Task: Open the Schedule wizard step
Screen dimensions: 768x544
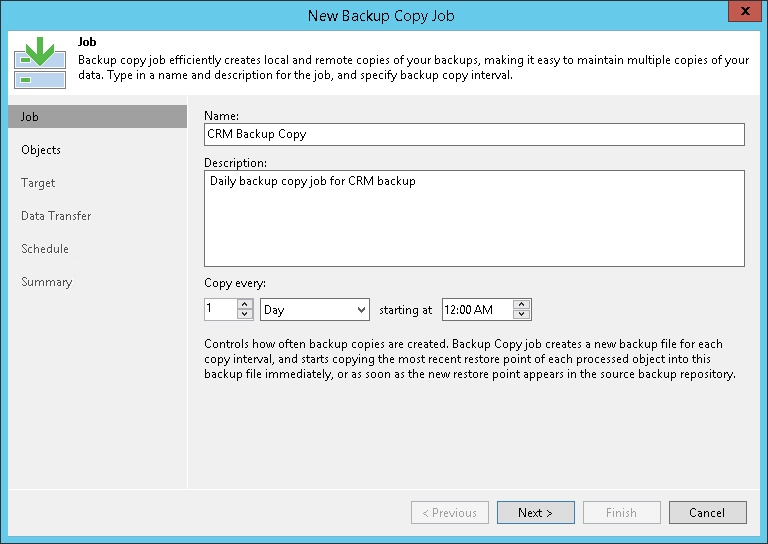Action: (45, 249)
